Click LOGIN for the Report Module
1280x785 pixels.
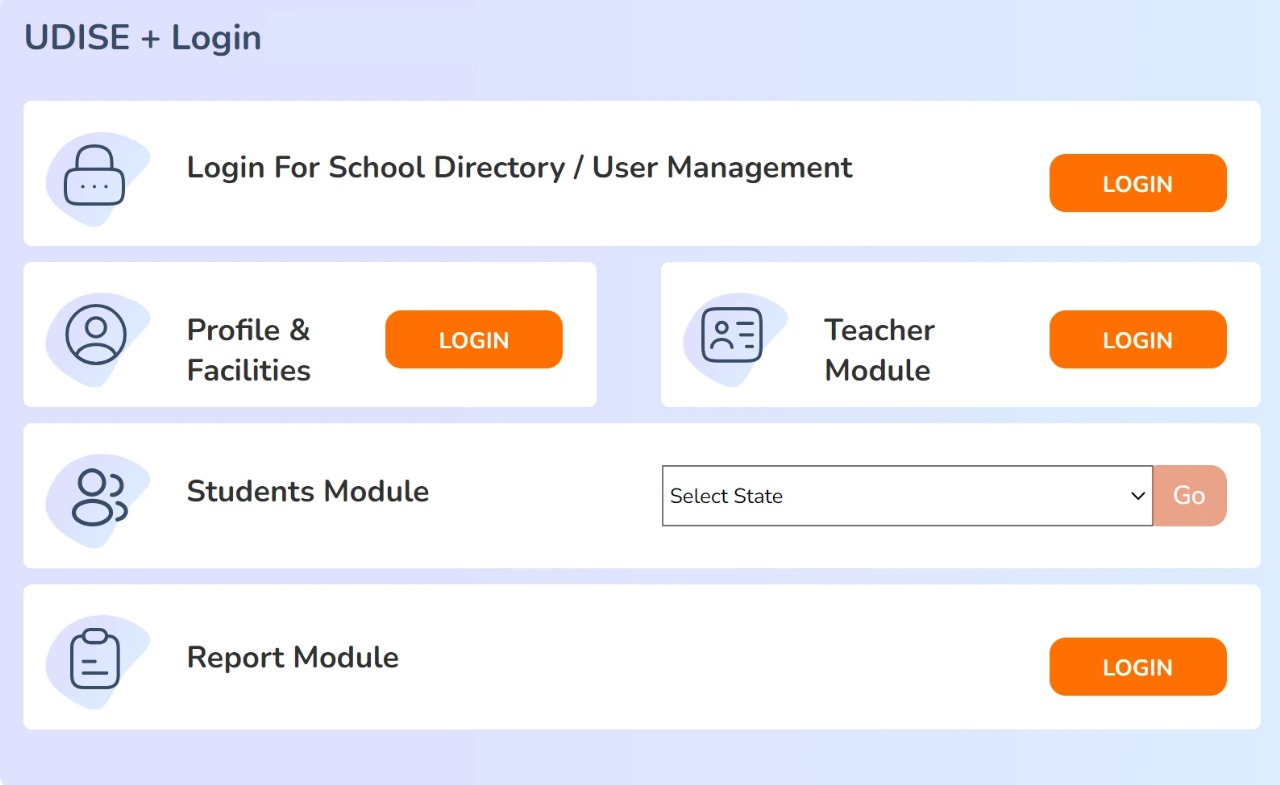pos(1137,666)
